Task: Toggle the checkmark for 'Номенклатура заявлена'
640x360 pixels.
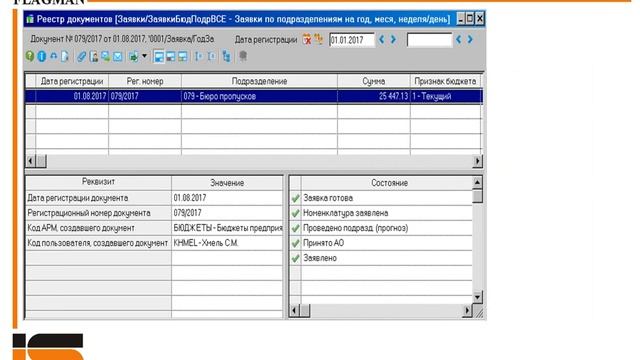Action: click(x=296, y=213)
